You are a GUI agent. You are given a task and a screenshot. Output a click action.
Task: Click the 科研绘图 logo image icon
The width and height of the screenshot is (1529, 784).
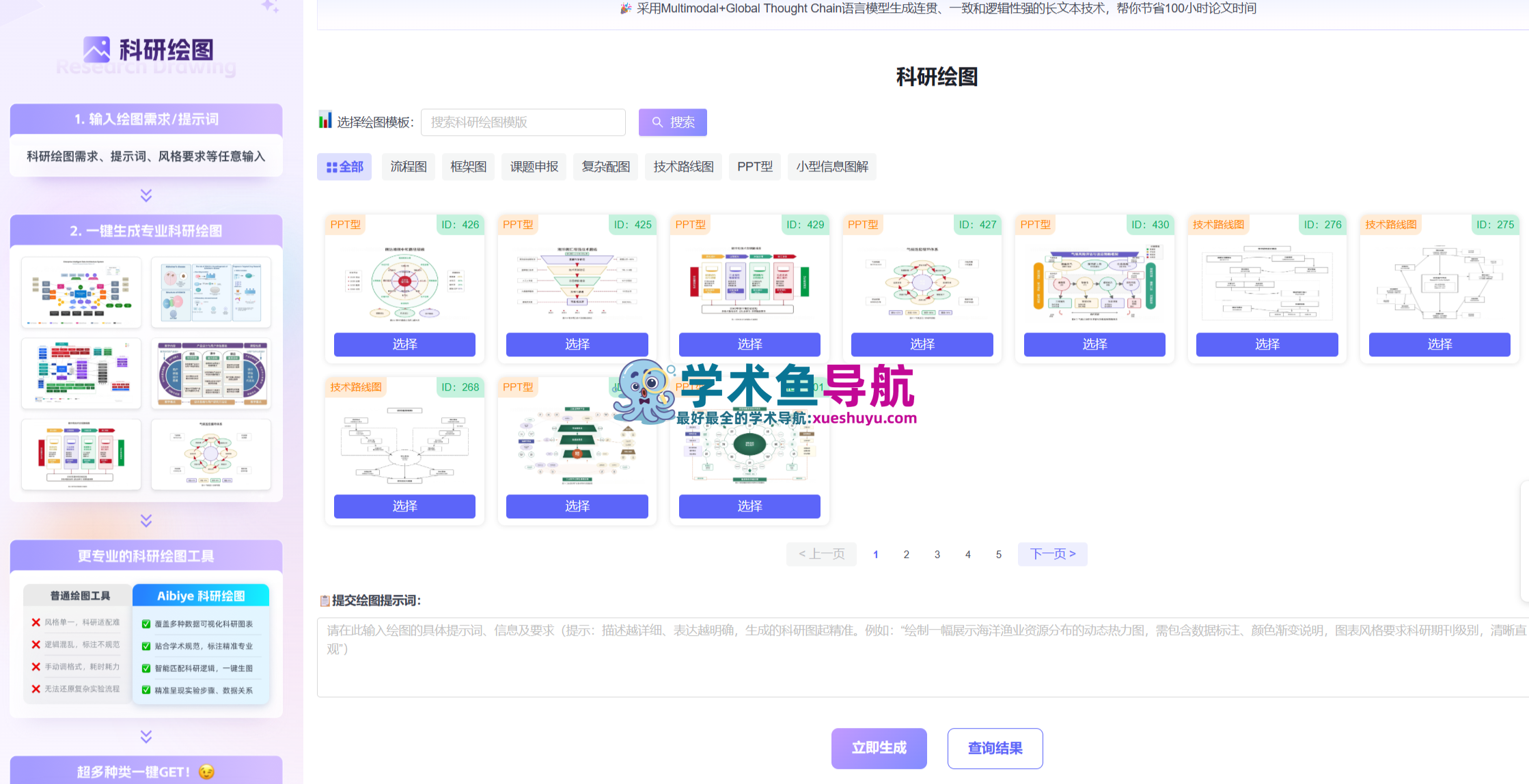[x=98, y=48]
